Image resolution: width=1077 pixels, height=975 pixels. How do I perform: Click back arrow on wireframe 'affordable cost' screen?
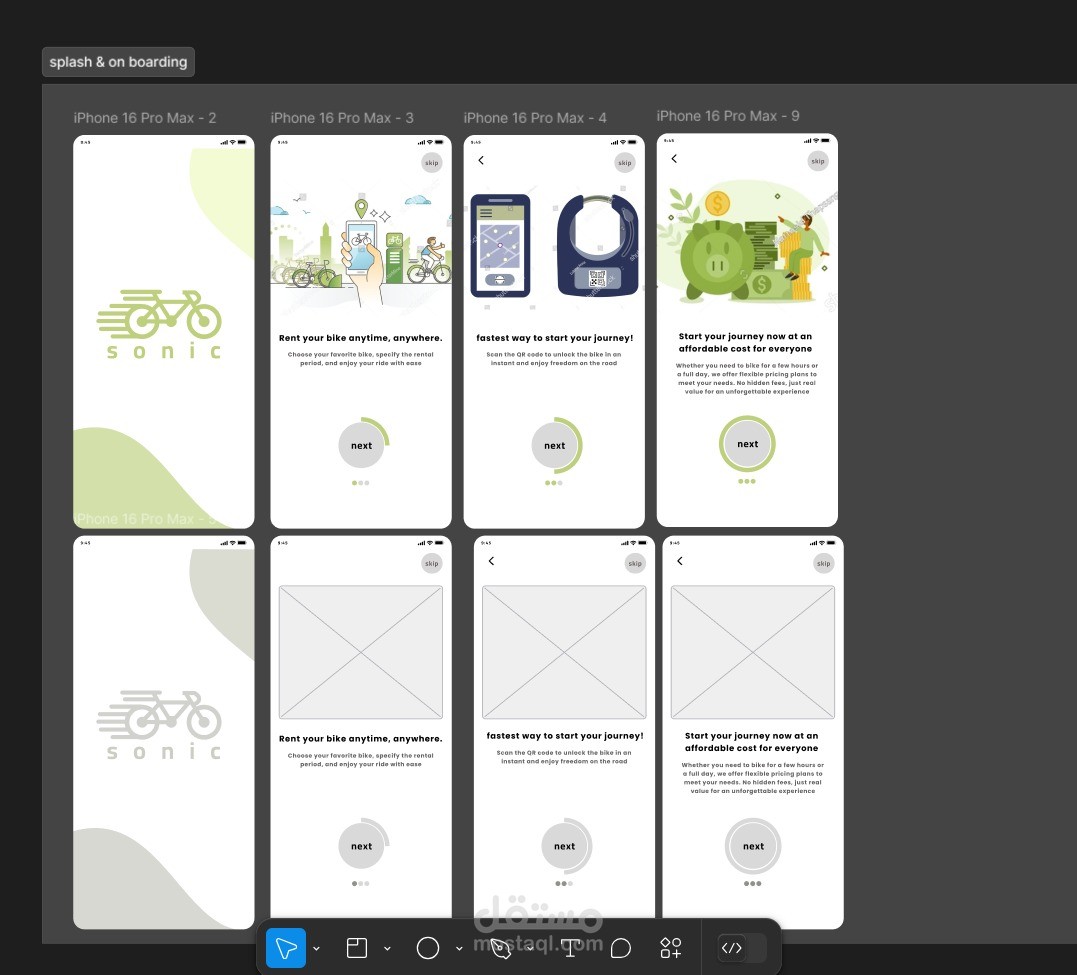point(680,561)
